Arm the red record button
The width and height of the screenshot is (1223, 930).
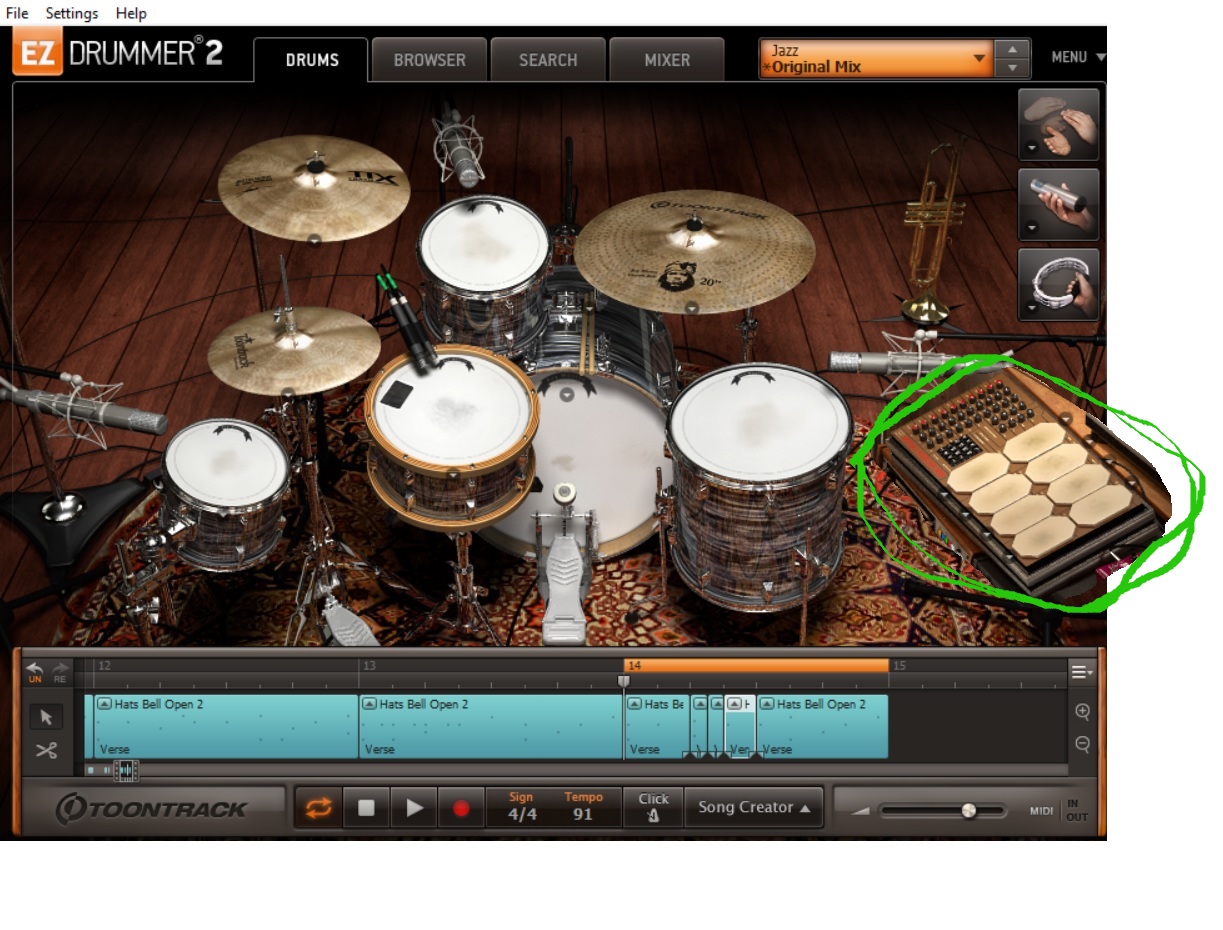pyautogui.click(x=461, y=808)
